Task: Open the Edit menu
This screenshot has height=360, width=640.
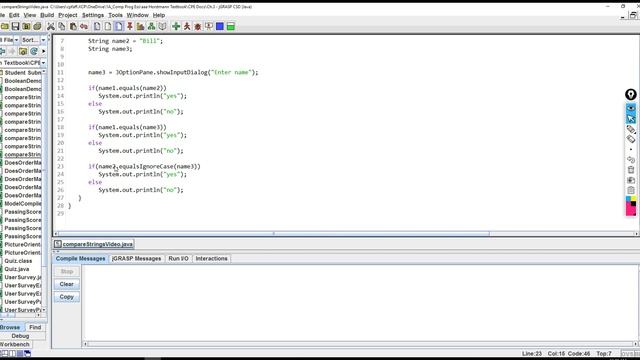Action: [14, 15]
